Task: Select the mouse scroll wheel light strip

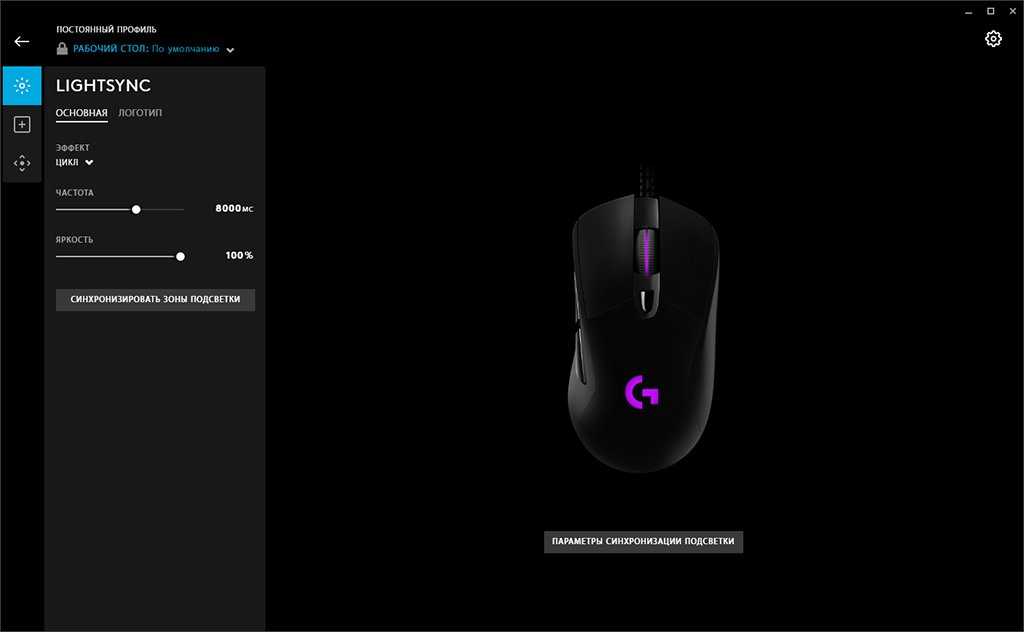Action: 646,251
